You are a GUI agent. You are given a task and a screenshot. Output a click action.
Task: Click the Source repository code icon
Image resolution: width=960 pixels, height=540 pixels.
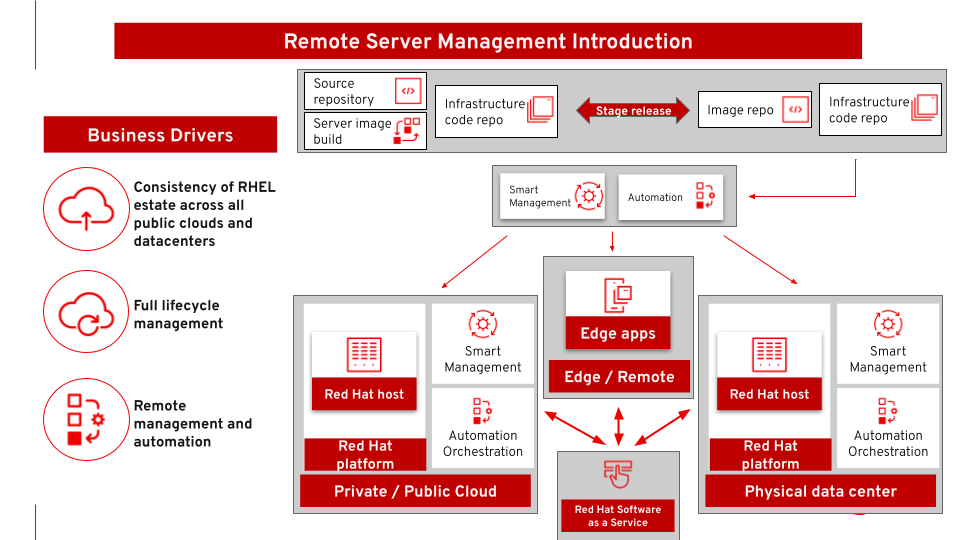pos(407,91)
